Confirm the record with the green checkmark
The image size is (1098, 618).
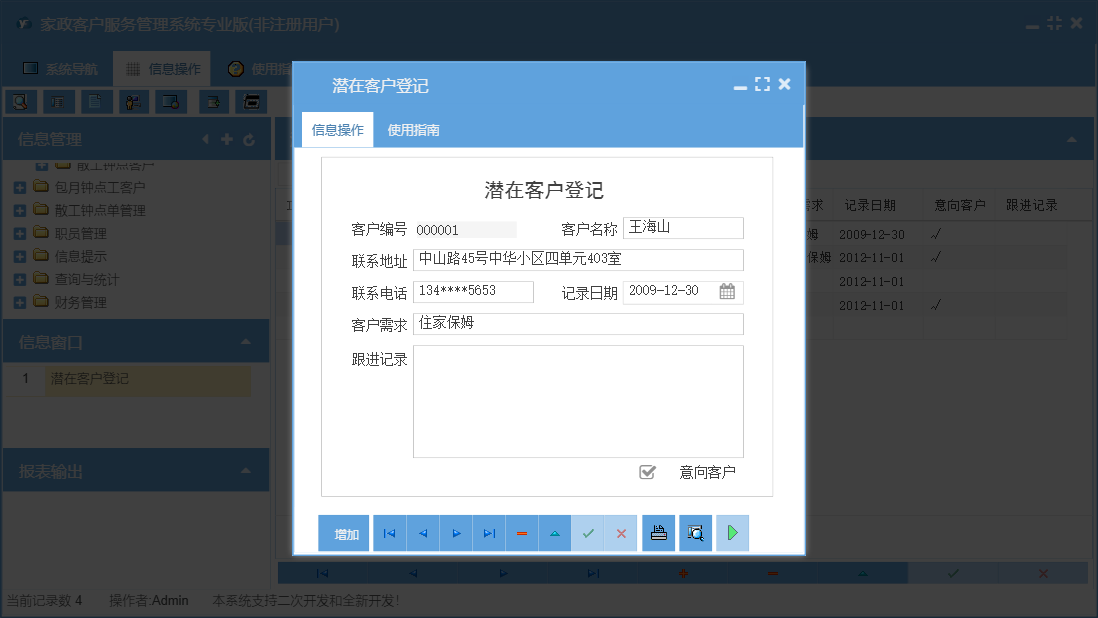[x=588, y=532]
